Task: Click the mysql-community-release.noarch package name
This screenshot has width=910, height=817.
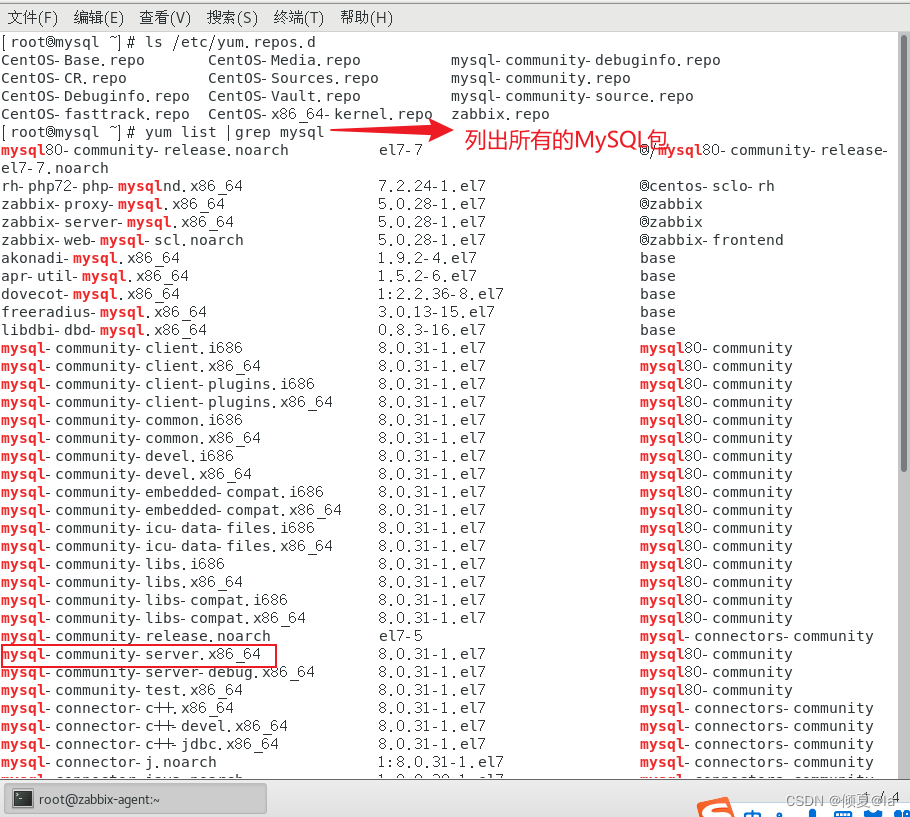Action: [x=136, y=636]
